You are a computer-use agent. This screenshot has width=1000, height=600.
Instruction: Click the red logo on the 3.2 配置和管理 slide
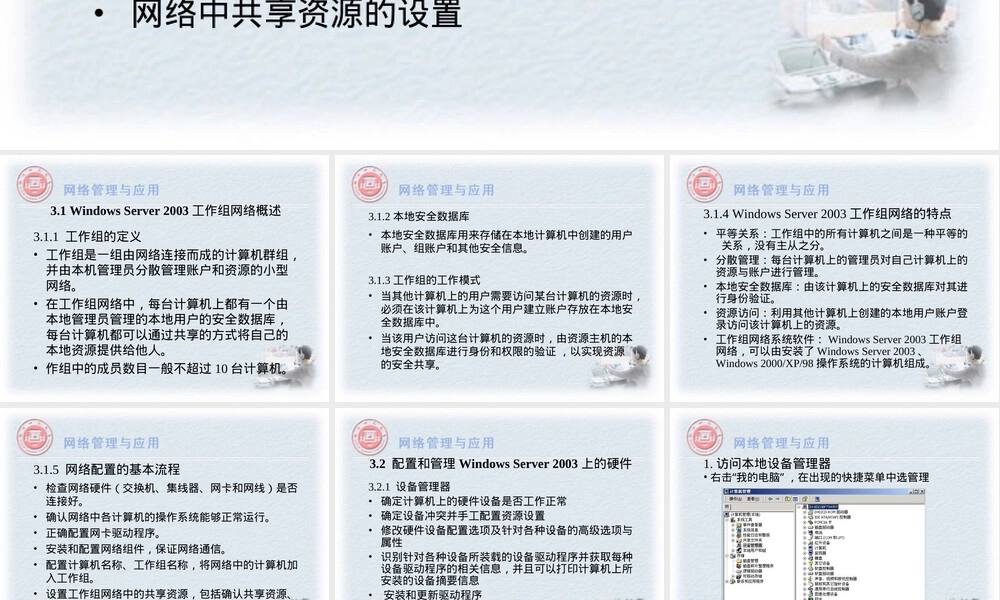click(370, 437)
